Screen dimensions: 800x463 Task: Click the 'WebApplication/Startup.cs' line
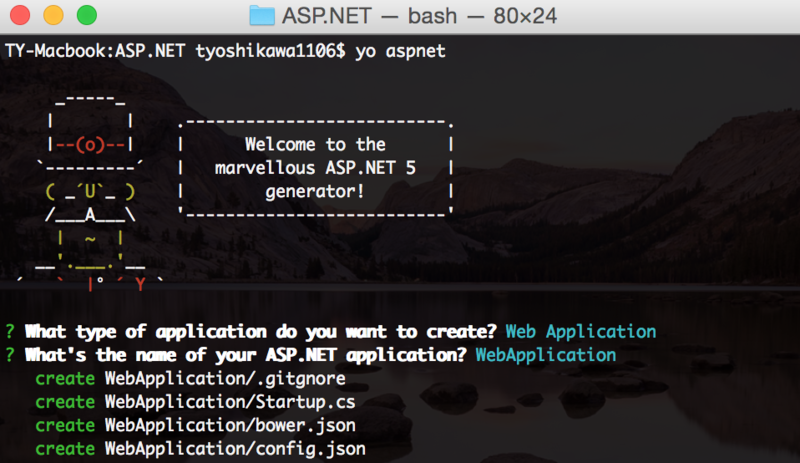(230, 402)
